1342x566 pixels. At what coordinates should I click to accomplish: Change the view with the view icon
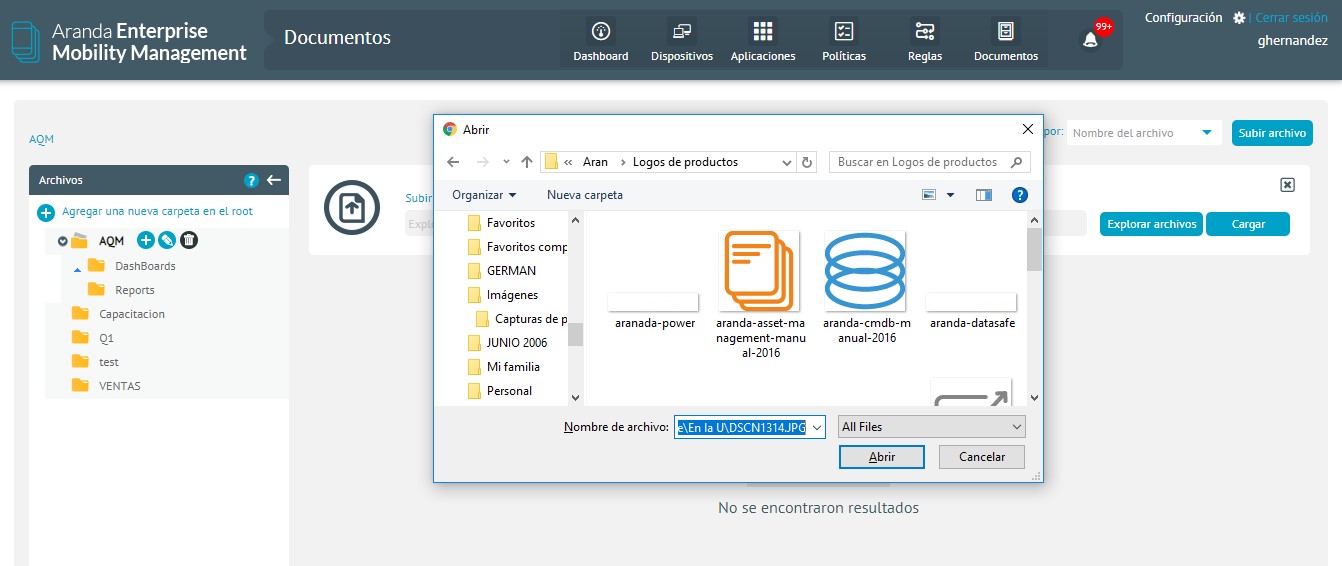(x=929, y=195)
